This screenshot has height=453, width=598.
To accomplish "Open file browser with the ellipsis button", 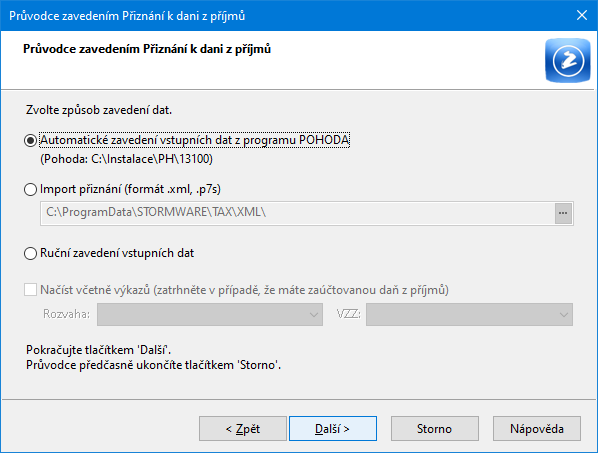I will pos(563,213).
